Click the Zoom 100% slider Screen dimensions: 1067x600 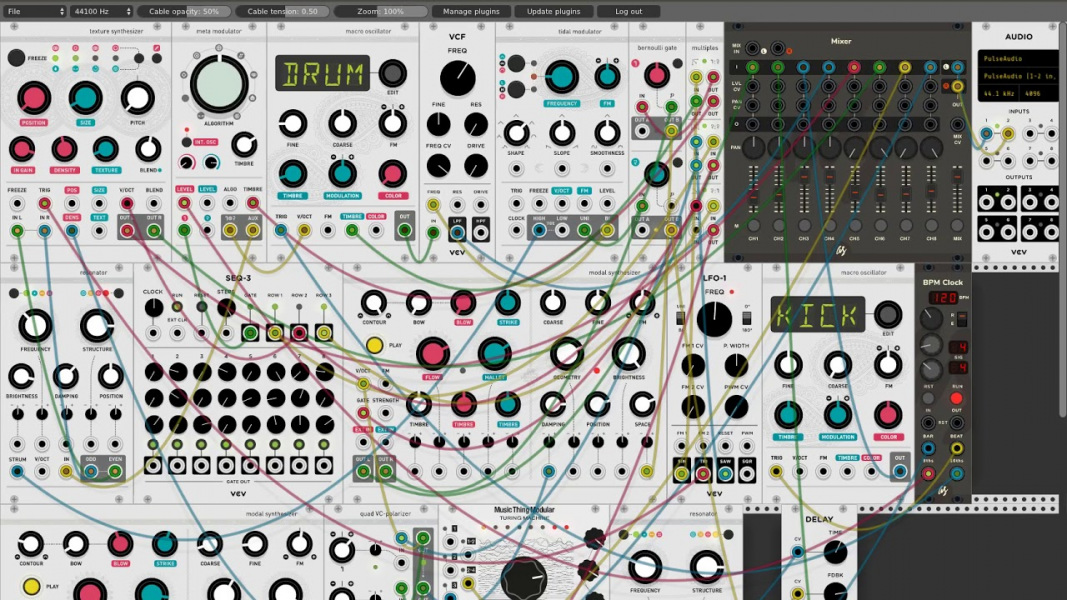coord(381,11)
